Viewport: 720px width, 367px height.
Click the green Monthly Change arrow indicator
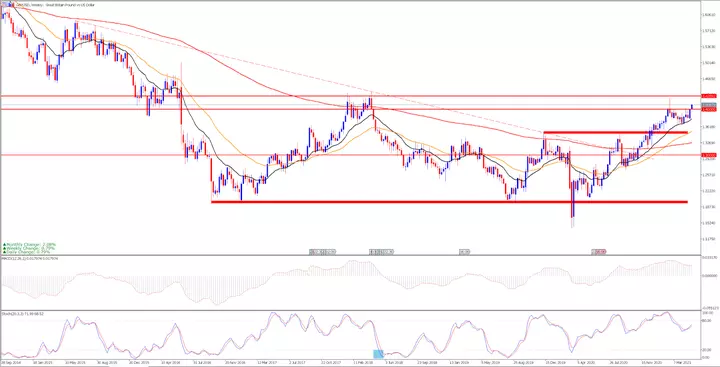[5, 245]
